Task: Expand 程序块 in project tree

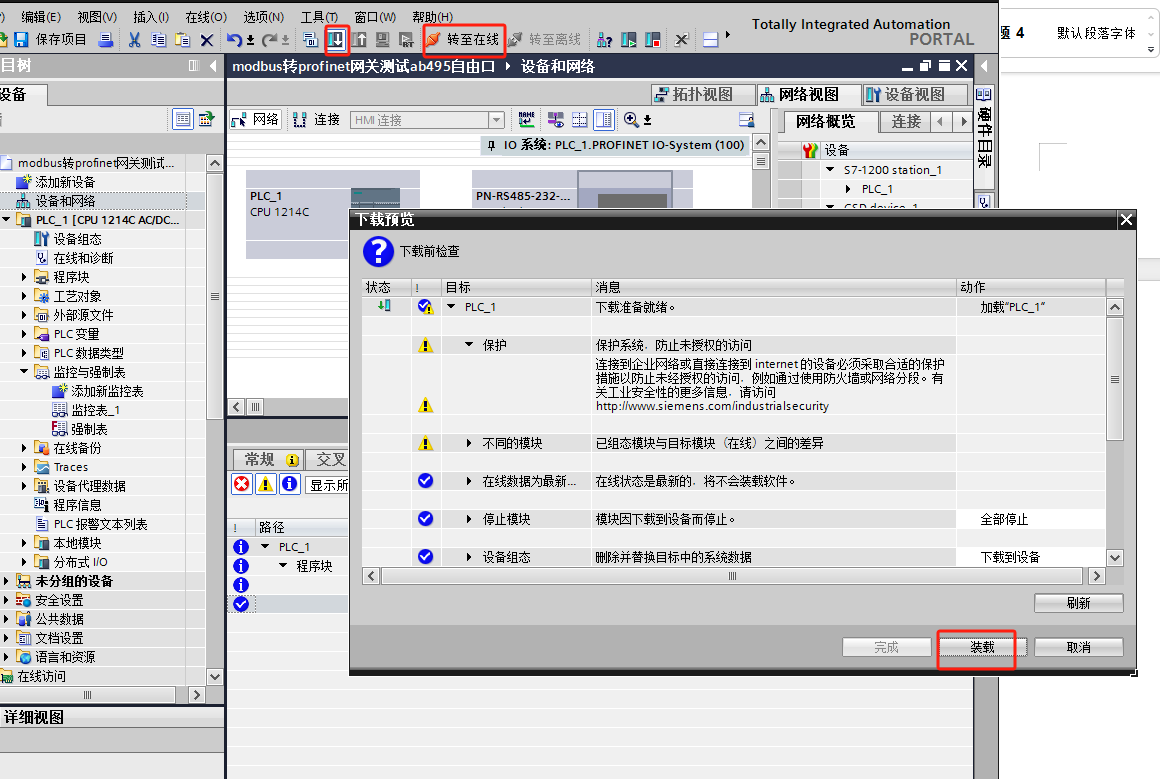Action: coord(24,277)
